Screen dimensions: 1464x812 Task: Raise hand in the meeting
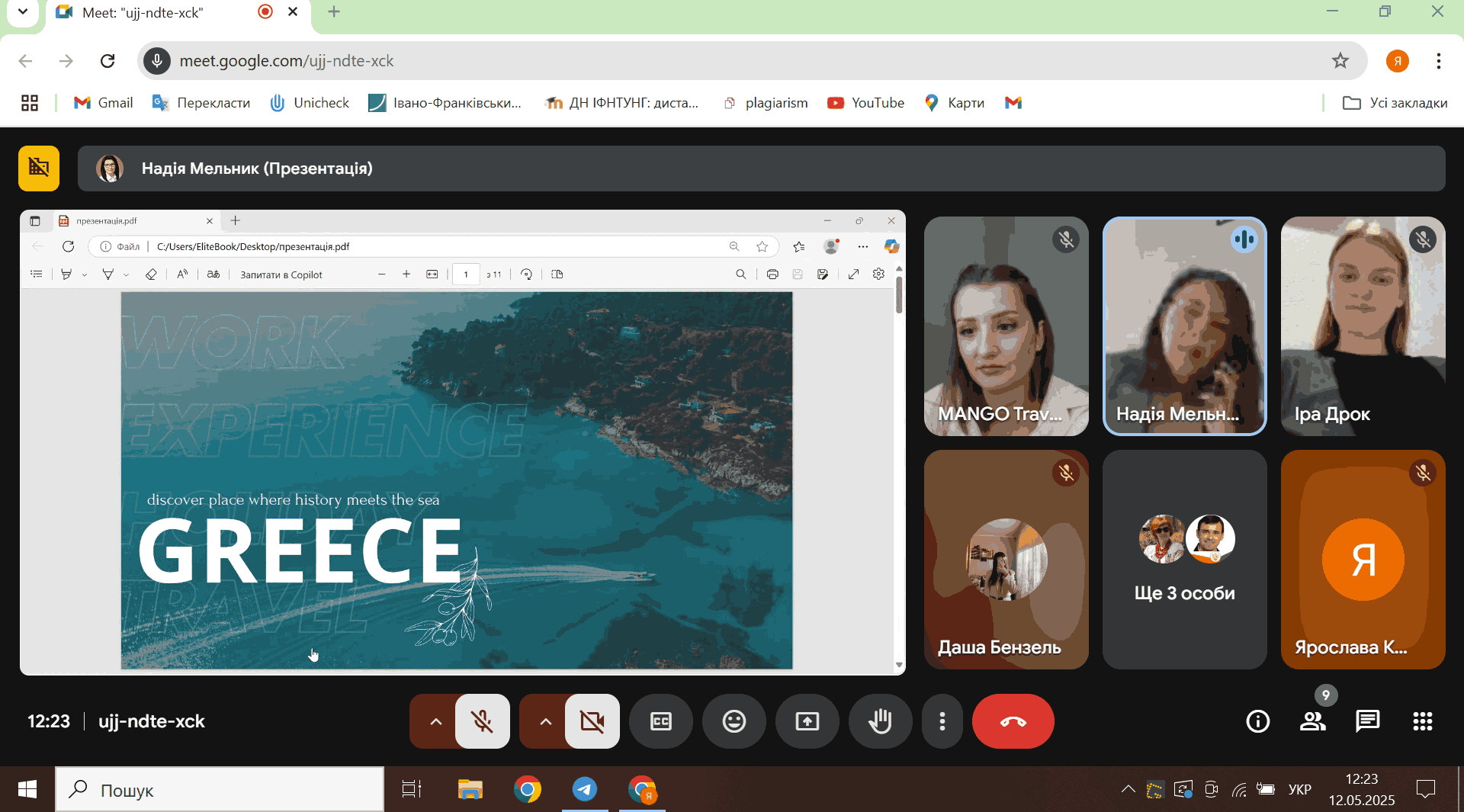(x=881, y=721)
